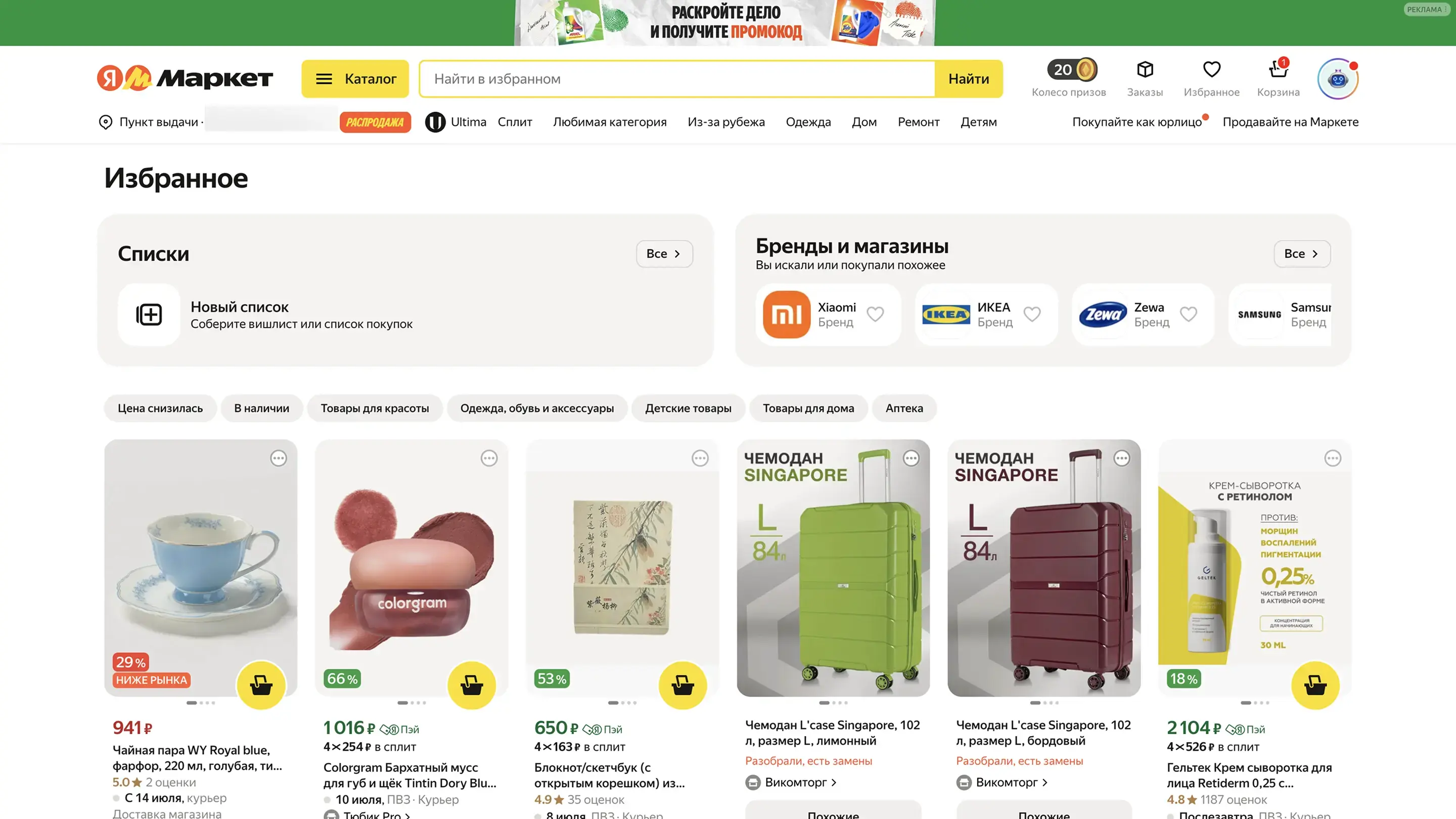Image resolution: width=1456 pixels, height=819 pixels.
Task: Open the Каталог menu
Action: [355, 78]
